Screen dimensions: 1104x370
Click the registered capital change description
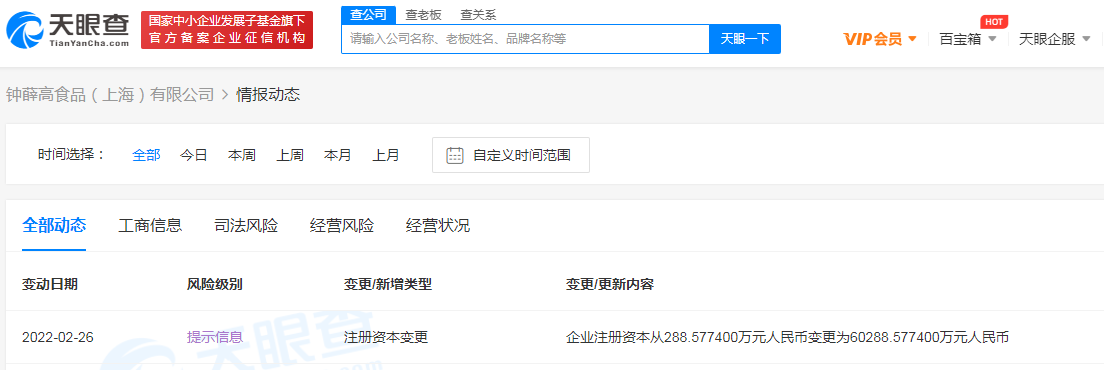tap(787, 338)
